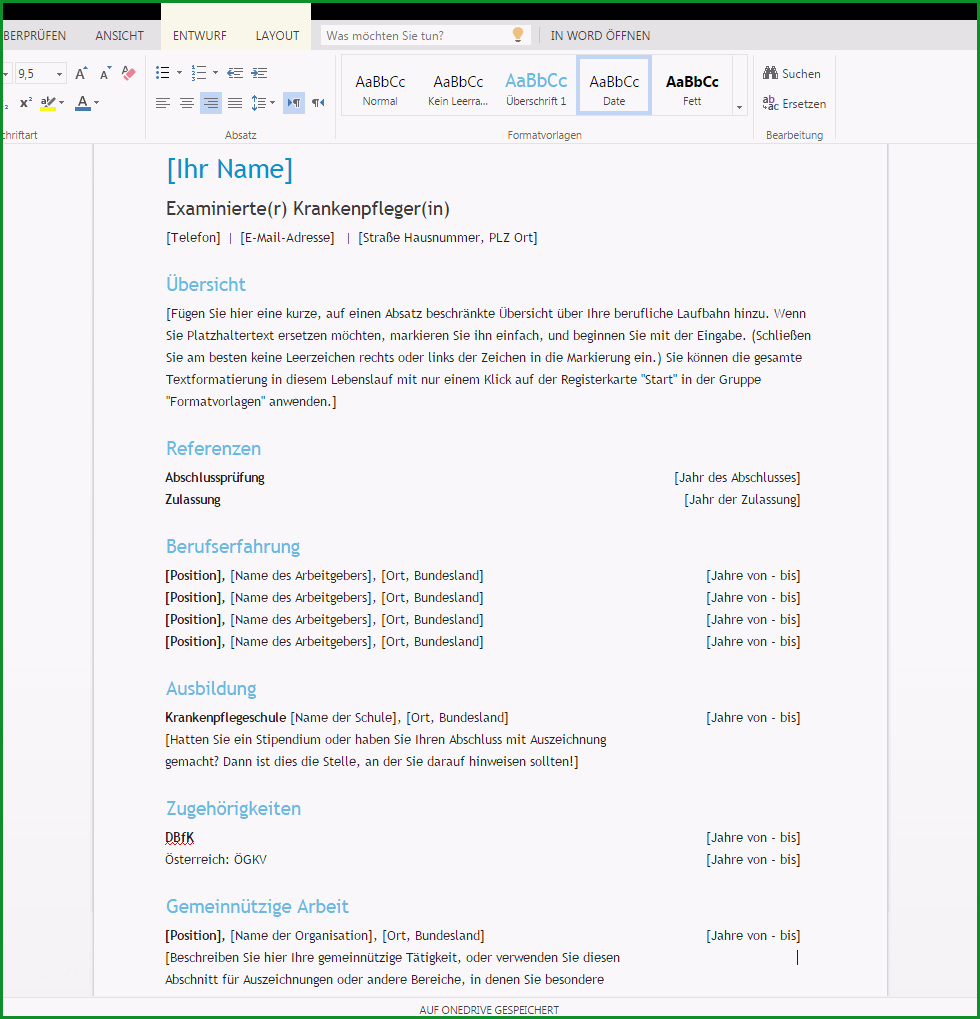This screenshot has height=1019, width=980.
Task: Click the shrink font size icon
Action: click(x=105, y=73)
